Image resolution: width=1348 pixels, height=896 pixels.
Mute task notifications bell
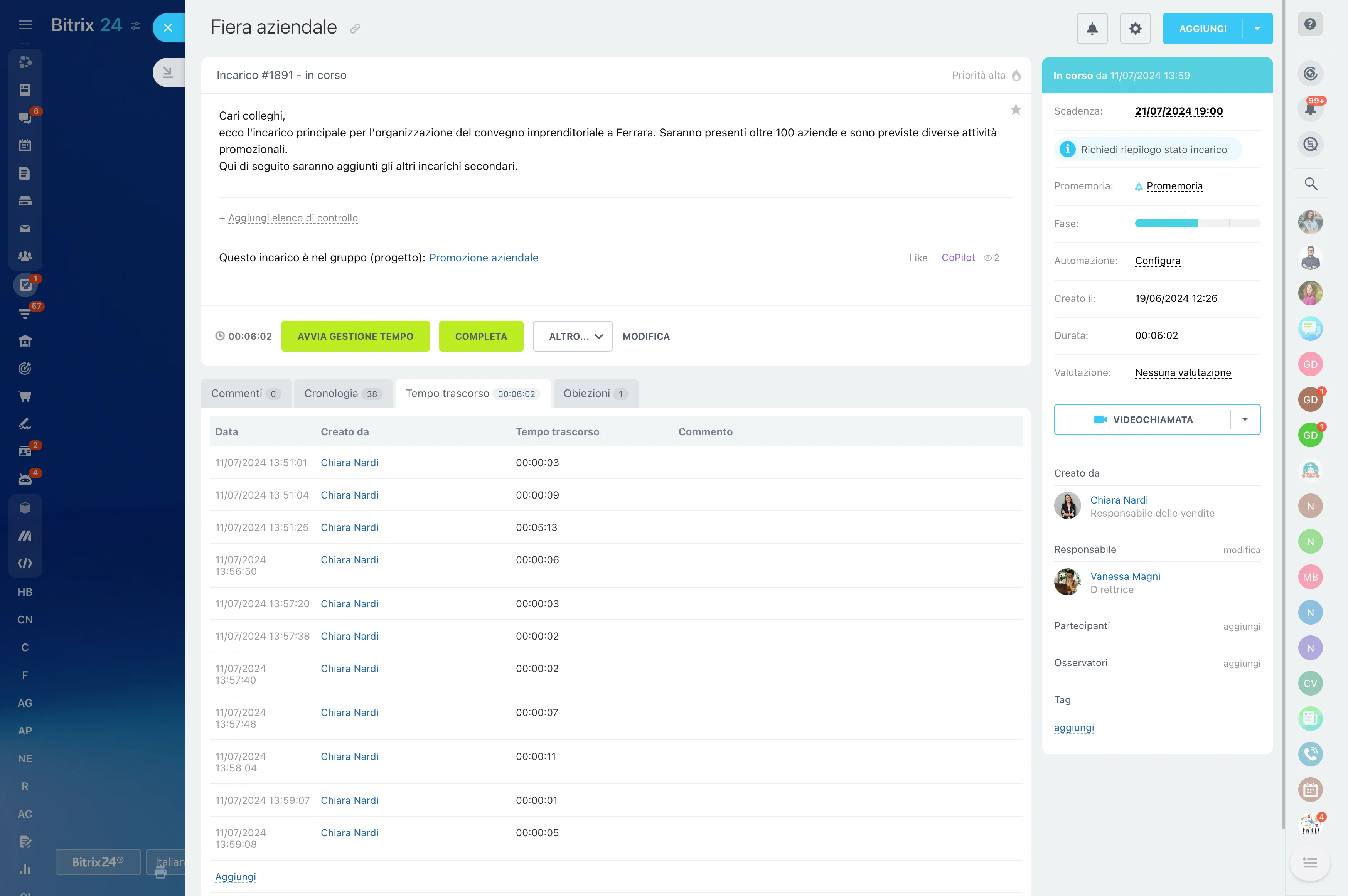(x=1092, y=29)
